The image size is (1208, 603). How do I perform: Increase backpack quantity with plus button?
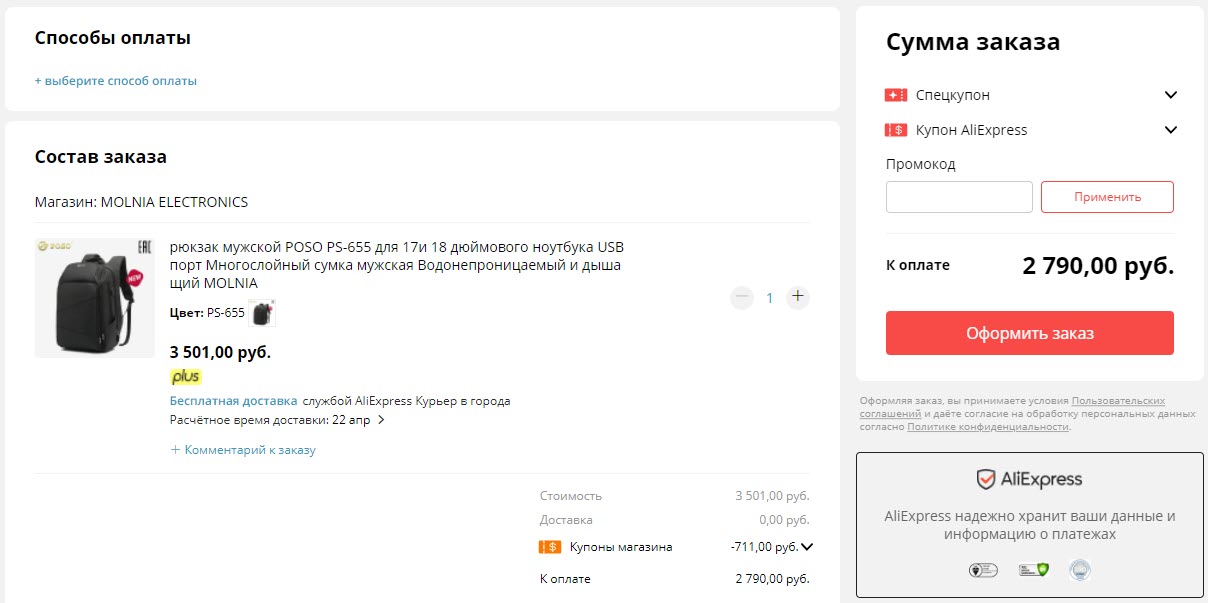point(797,297)
